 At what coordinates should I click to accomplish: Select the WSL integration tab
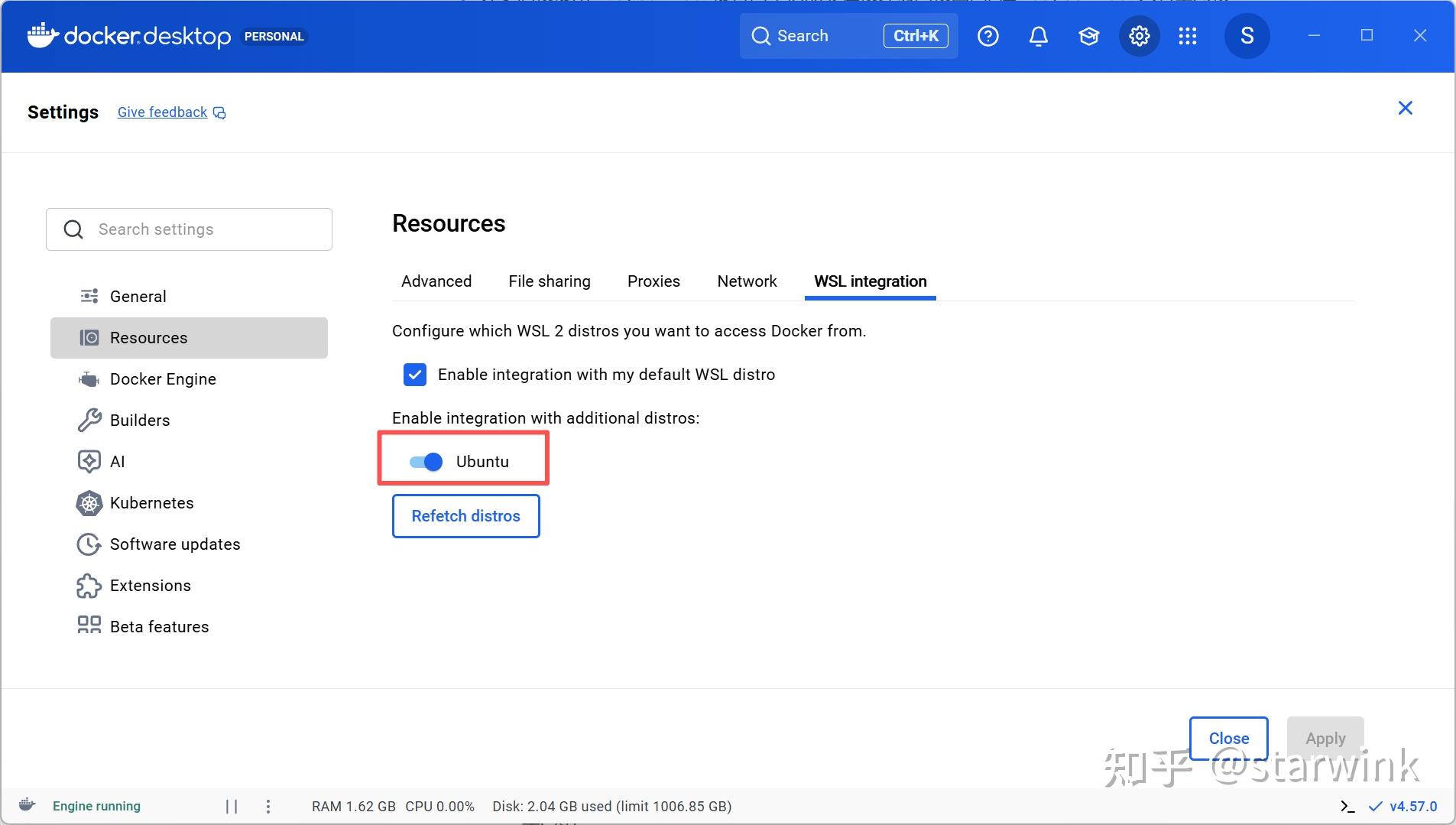pyautogui.click(x=871, y=281)
